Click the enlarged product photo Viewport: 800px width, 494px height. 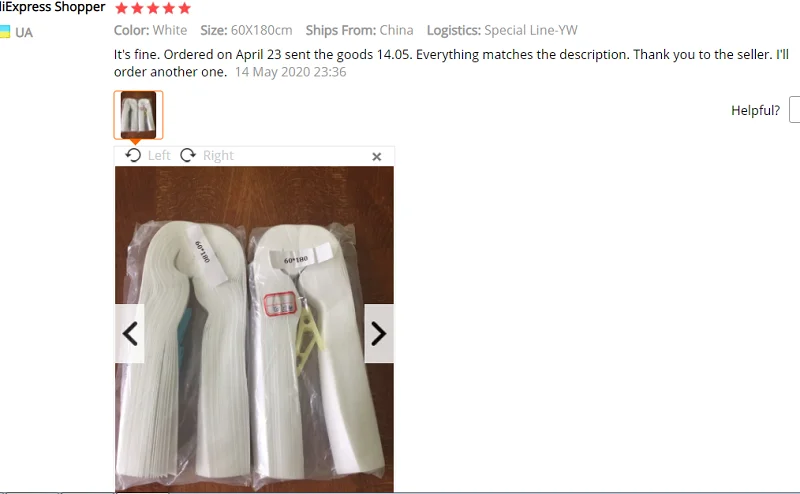pos(254,329)
